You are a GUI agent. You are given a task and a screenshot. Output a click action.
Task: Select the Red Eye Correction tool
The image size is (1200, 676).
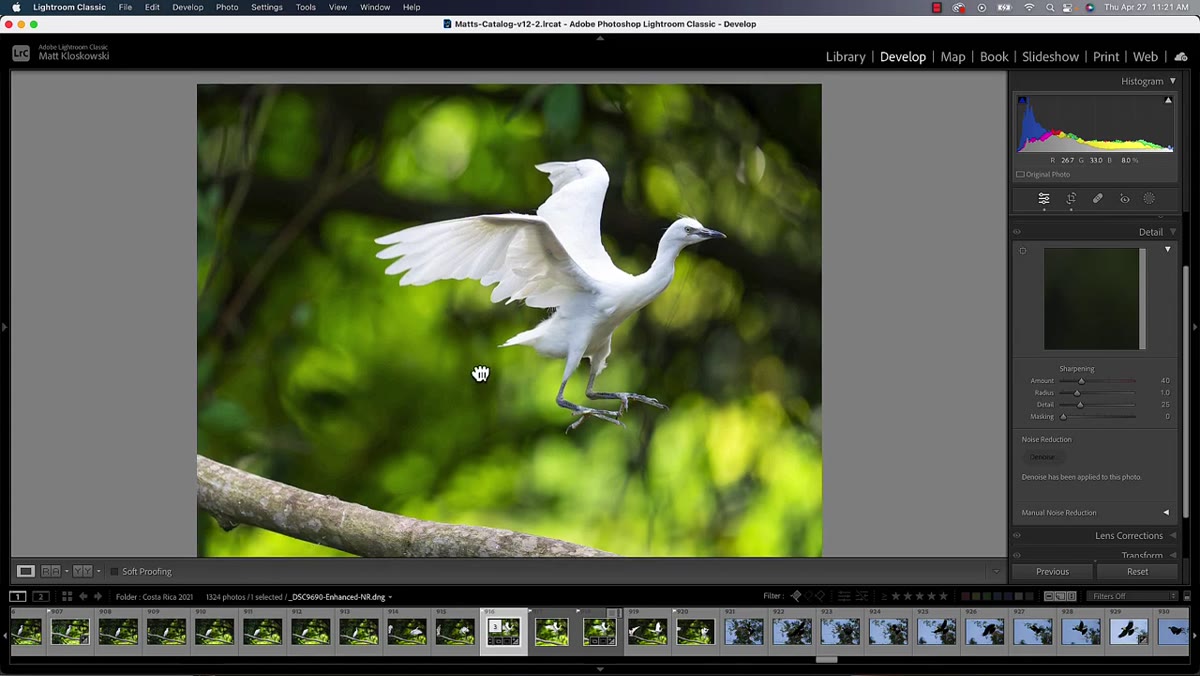[1124, 199]
